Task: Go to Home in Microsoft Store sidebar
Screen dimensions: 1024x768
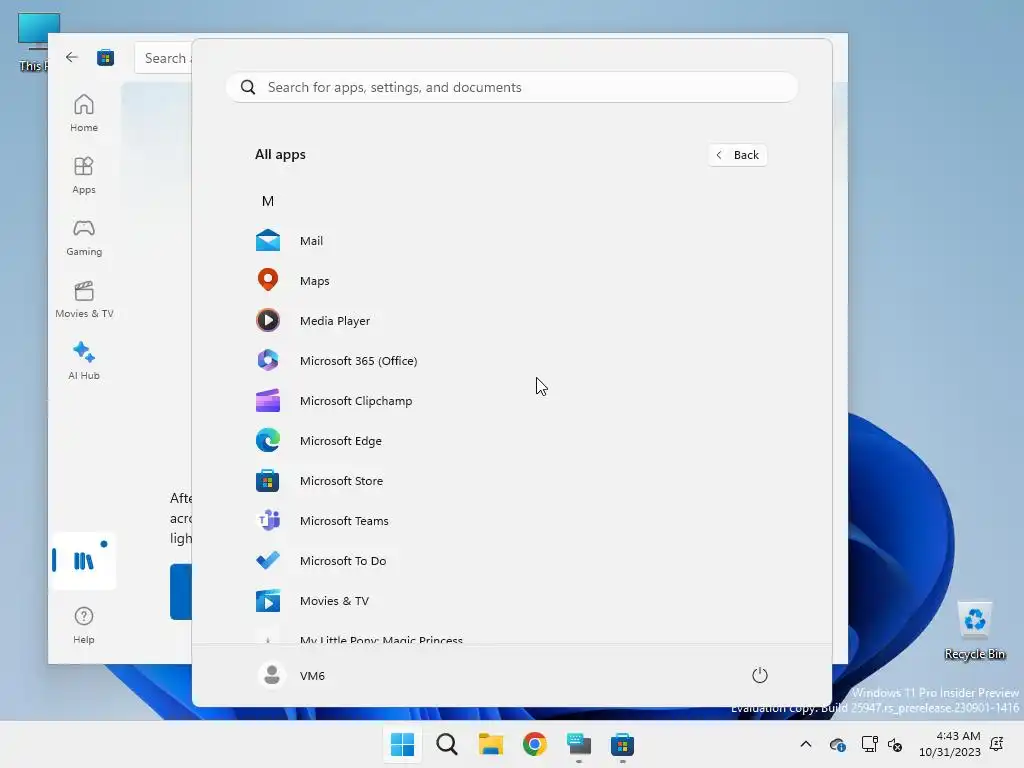Action: pos(84,113)
